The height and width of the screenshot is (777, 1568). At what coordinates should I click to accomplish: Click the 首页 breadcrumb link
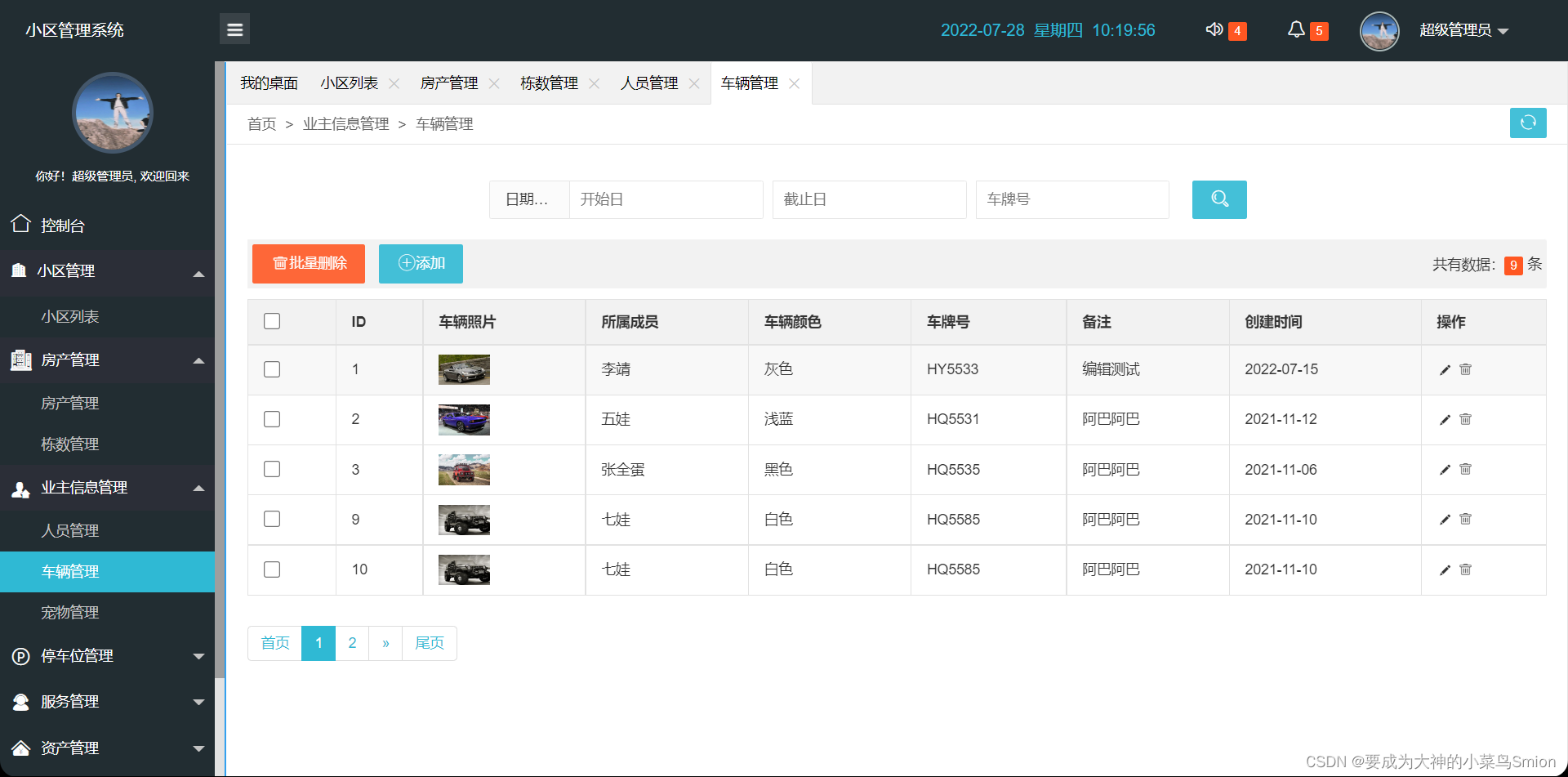[x=262, y=124]
